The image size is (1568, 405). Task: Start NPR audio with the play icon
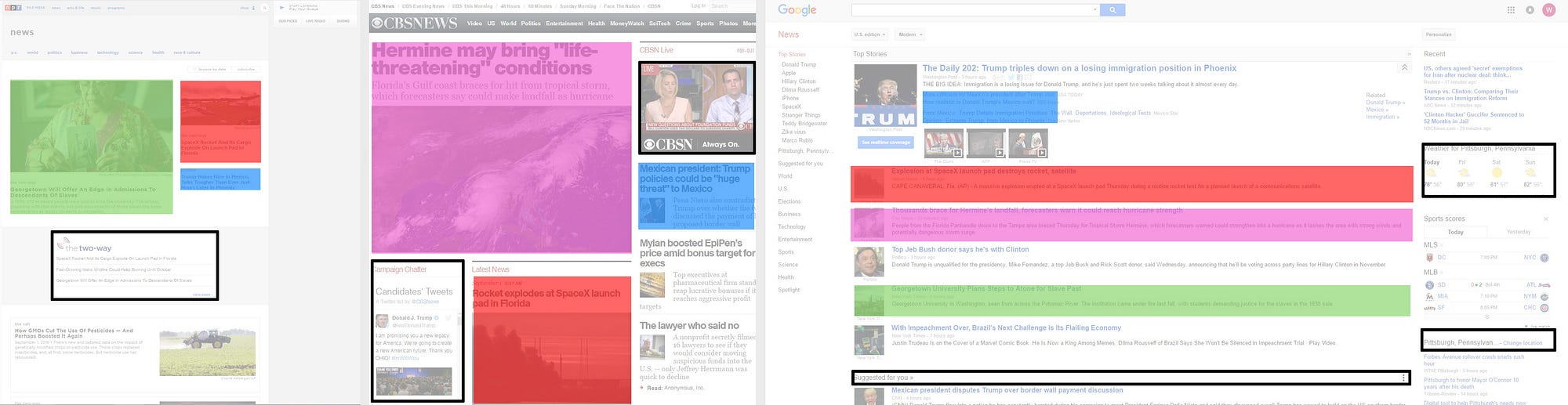click(282, 7)
